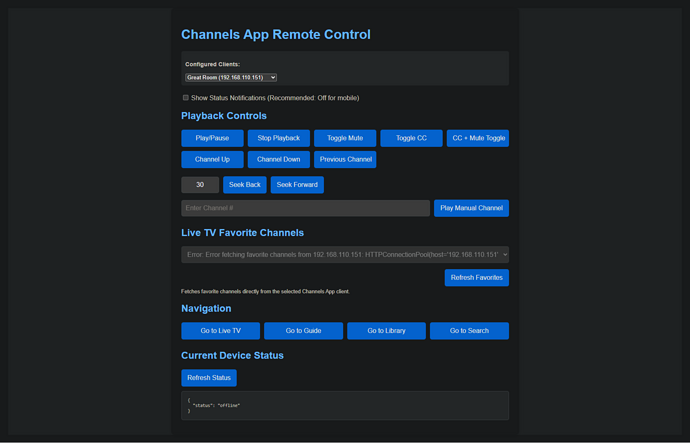This screenshot has width=690, height=443.
Task: Click Play Manual Channel
Action: pyautogui.click(x=471, y=208)
